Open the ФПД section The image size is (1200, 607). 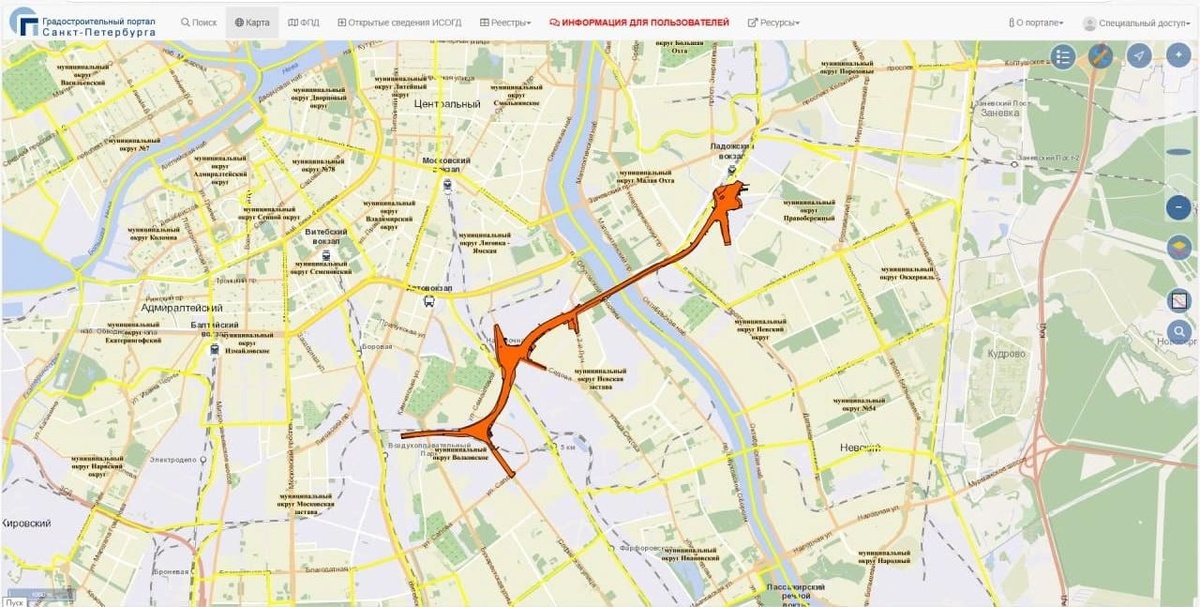[x=303, y=22]
